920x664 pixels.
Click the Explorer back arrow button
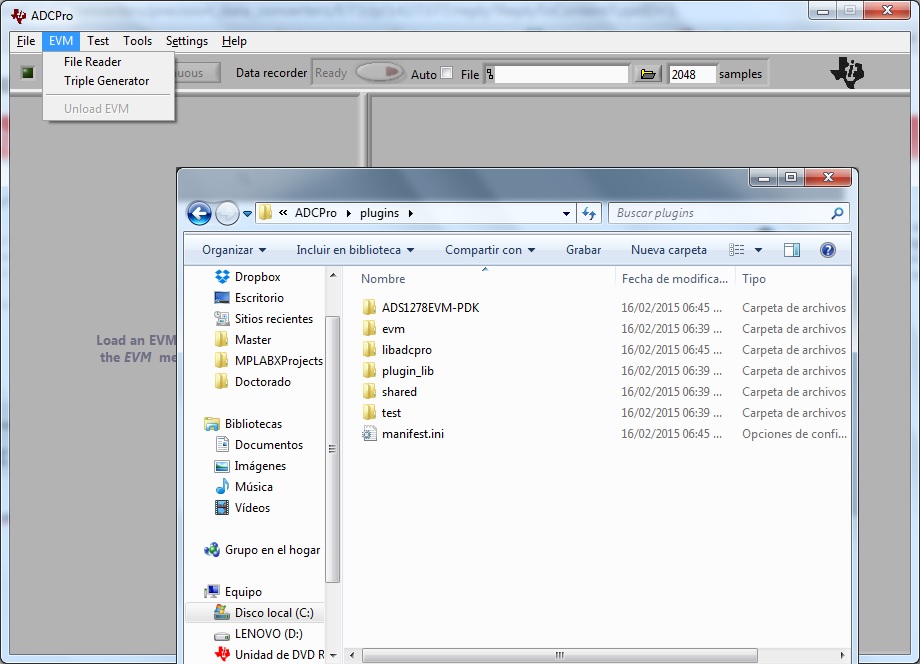(x=199, y=213)
